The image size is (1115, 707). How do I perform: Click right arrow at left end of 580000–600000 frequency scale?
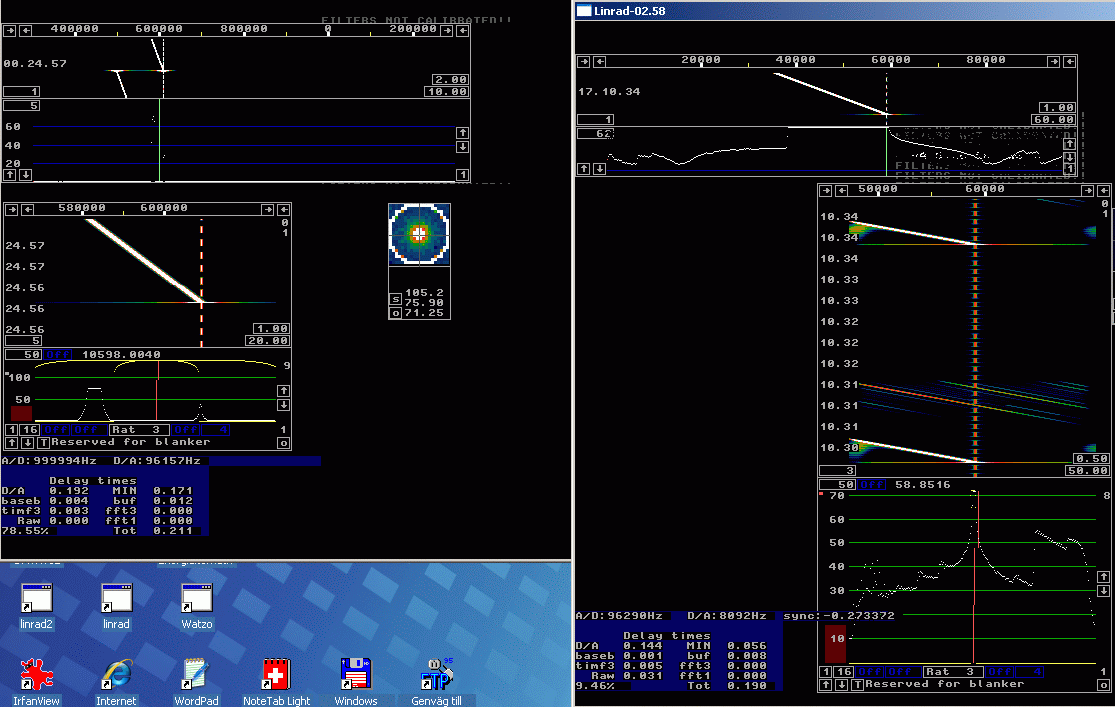pyautogui.click(x=12, y=209)
